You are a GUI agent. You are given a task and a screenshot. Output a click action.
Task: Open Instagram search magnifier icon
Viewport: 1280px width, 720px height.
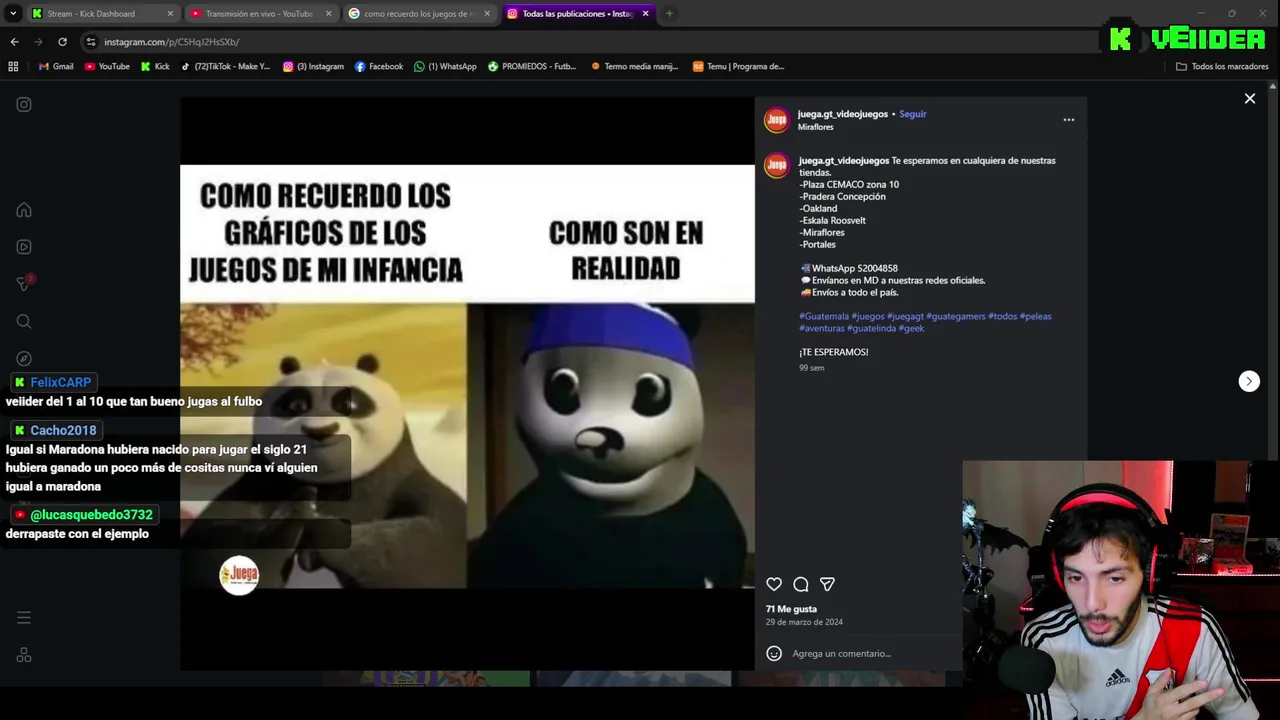click(x=24, y=321)
